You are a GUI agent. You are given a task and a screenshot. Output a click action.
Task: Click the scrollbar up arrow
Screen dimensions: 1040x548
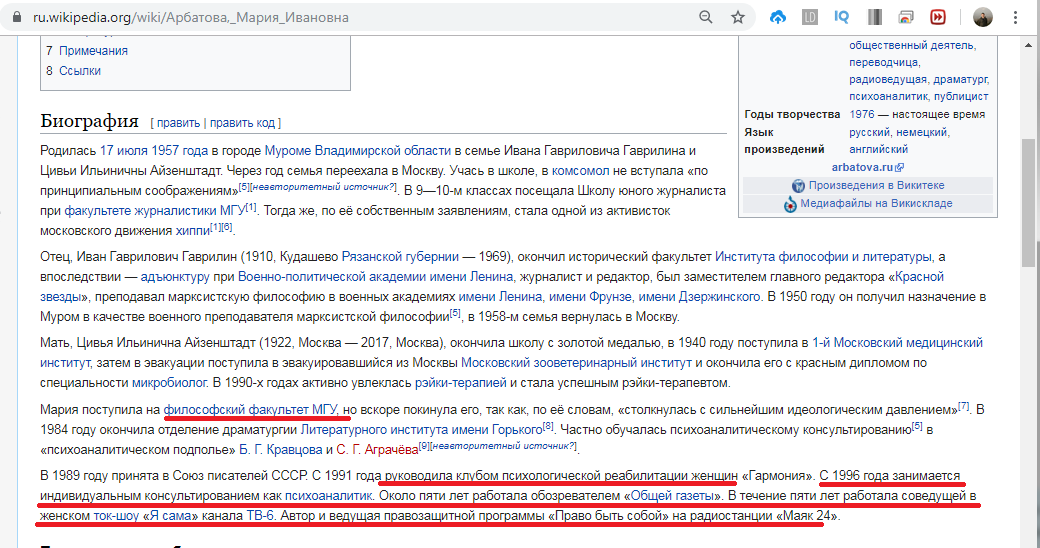(x=1029, y=45)
